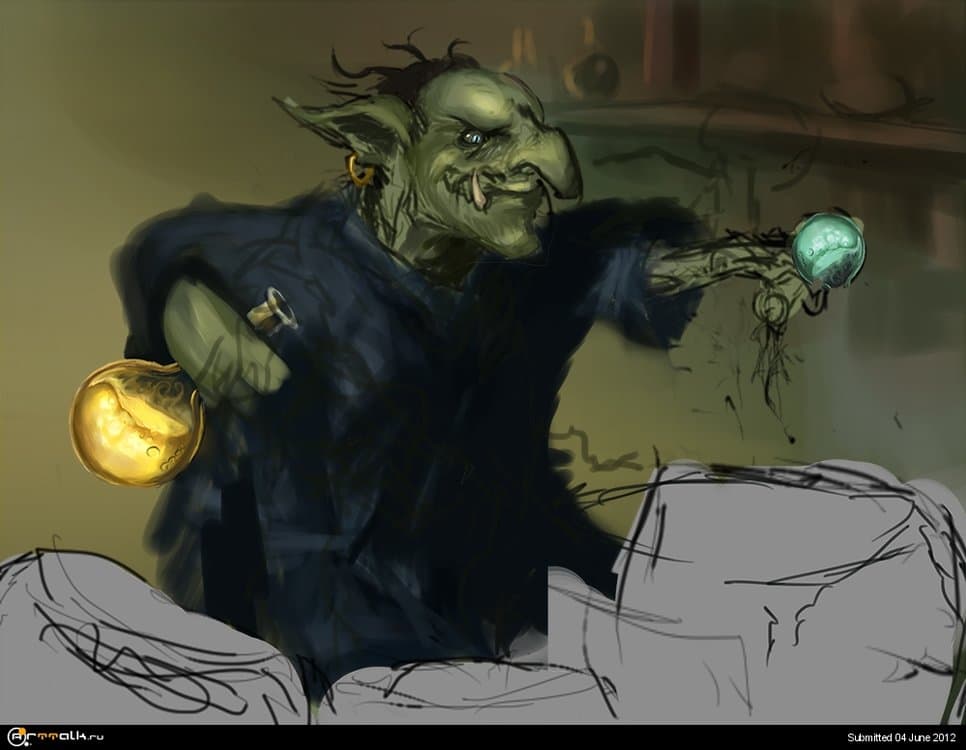Screen dimensions: 966x750
Task: Click the goblin's gold earring
Action: tap(359, 166)
